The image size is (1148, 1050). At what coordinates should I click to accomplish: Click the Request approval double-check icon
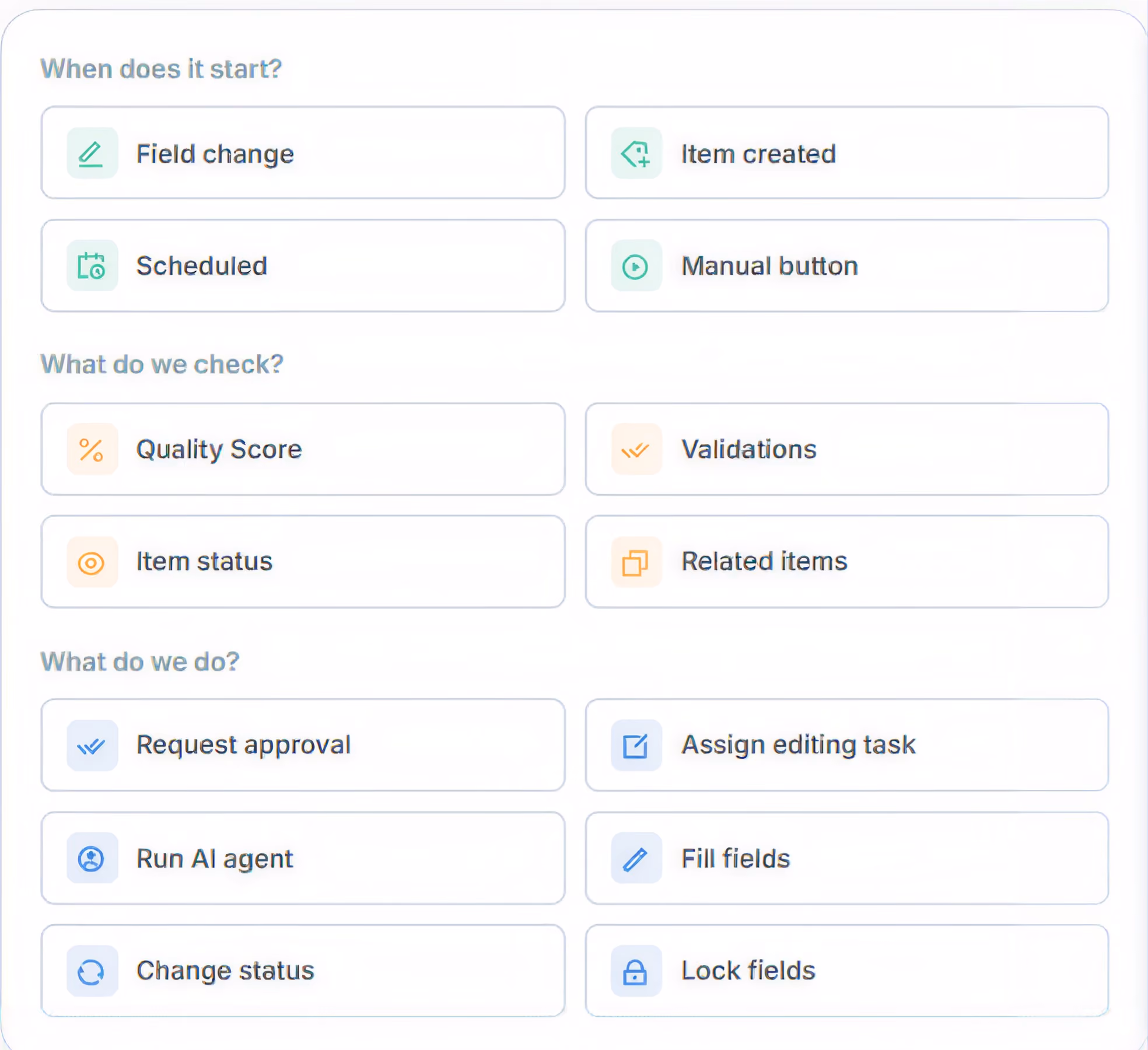[92, 745]
